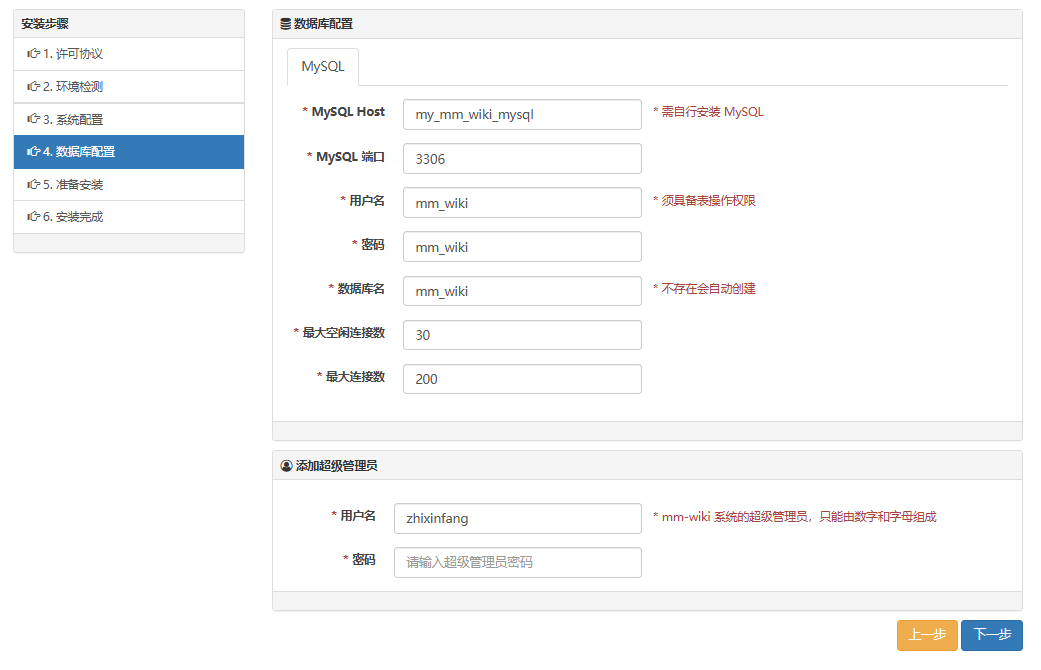
Task: Click hand icon beside 环境检测
Action: [33, 86]
